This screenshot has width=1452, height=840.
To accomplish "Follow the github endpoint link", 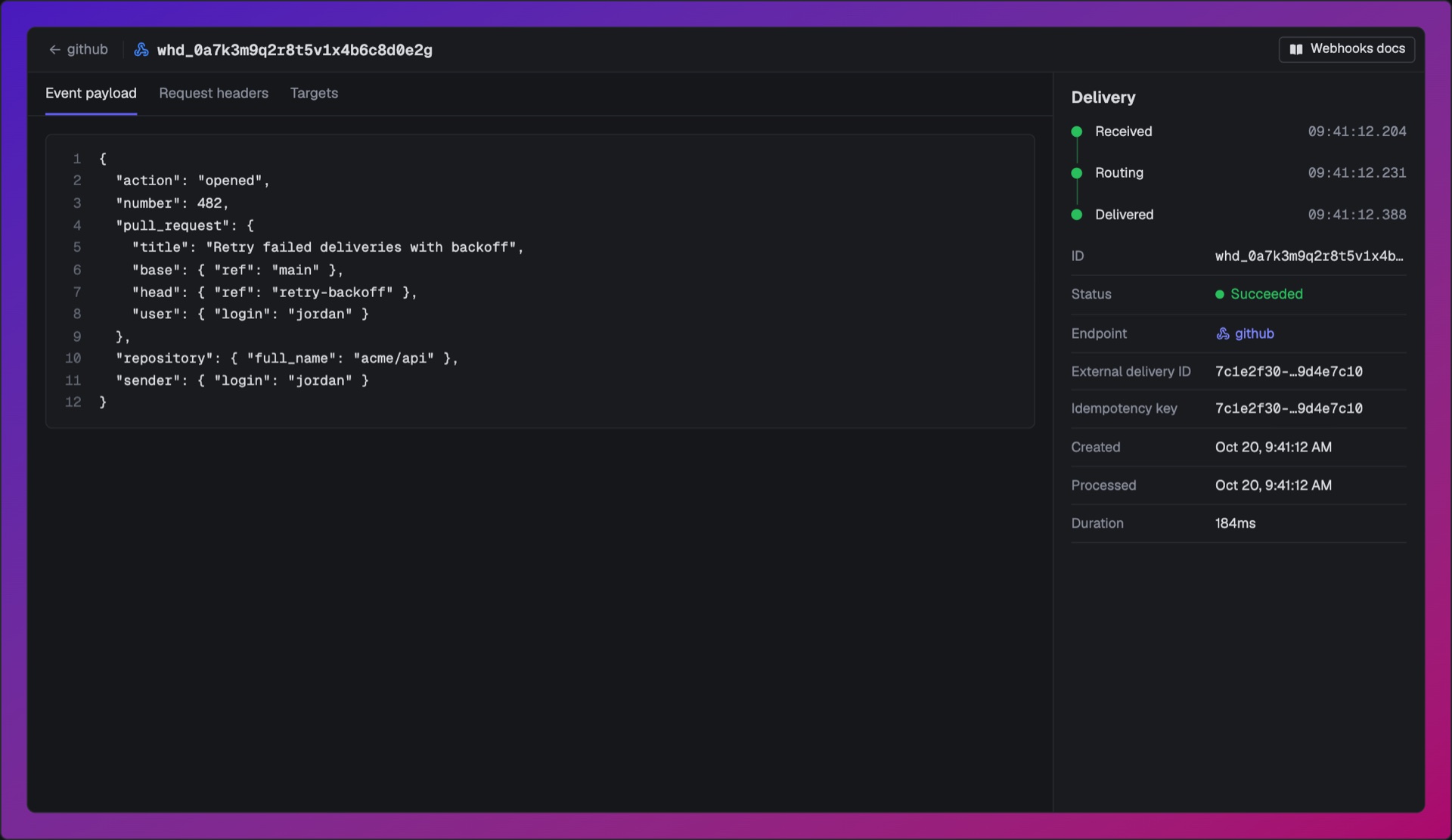I will tap(1255, 333).
